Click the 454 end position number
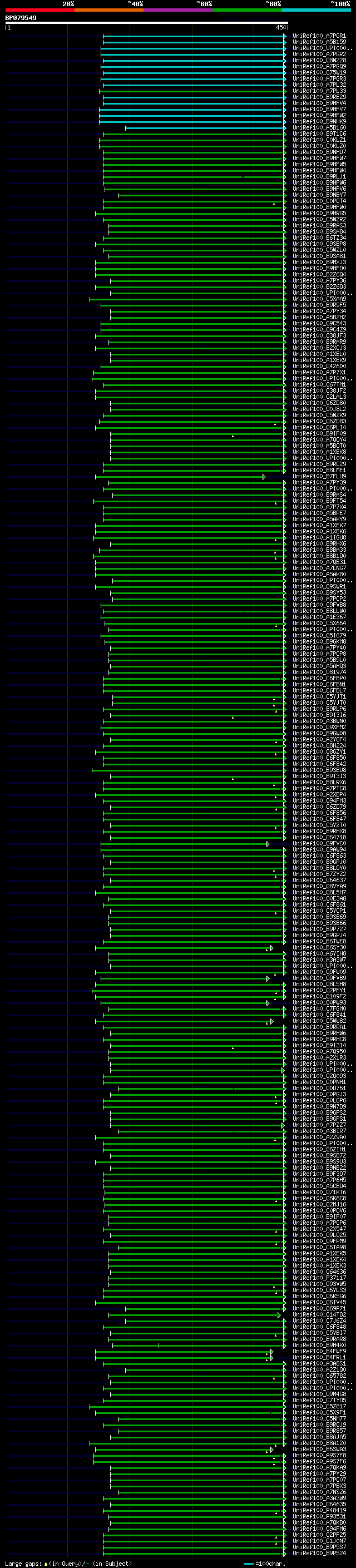The height and width of the screenshot is (1568, 356). click(280, 27)
